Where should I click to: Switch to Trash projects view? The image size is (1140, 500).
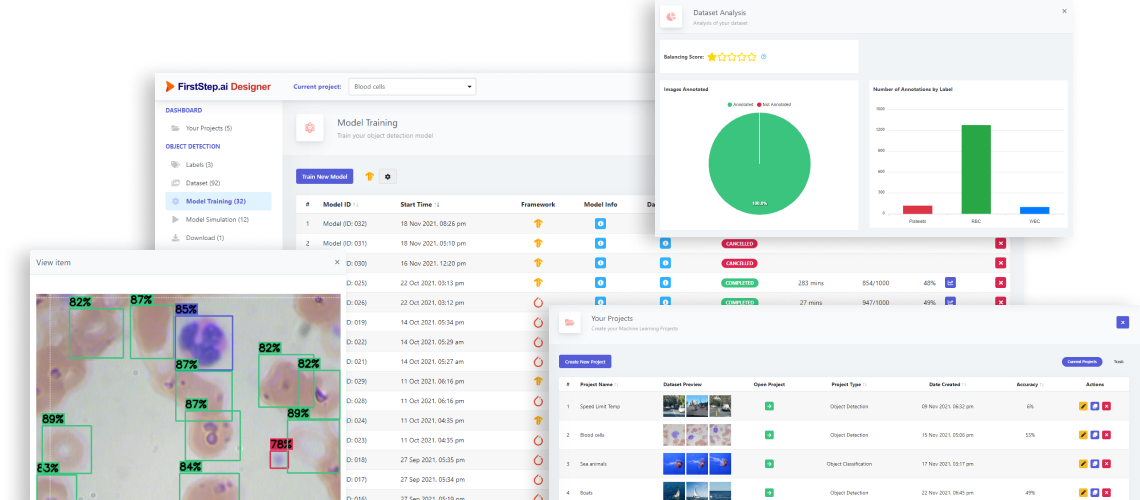1118,361
